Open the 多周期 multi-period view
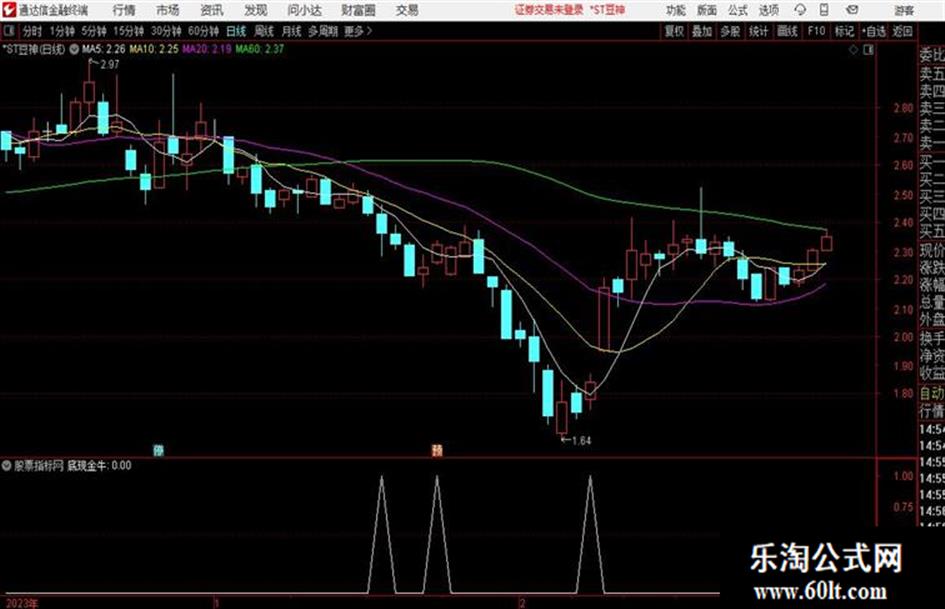 tap(323, 31)
